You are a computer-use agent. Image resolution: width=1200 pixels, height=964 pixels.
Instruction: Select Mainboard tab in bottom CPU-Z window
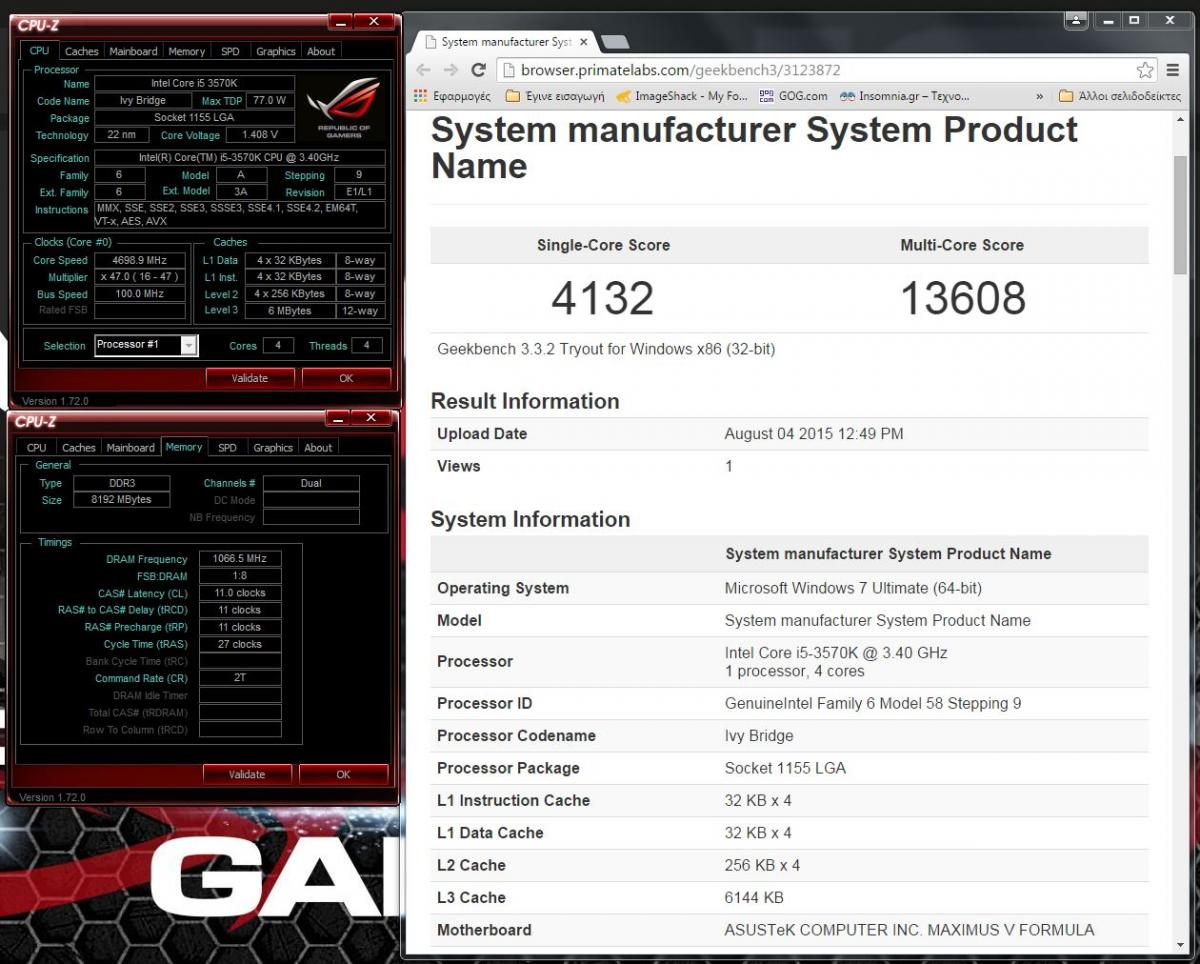[131, 447]
